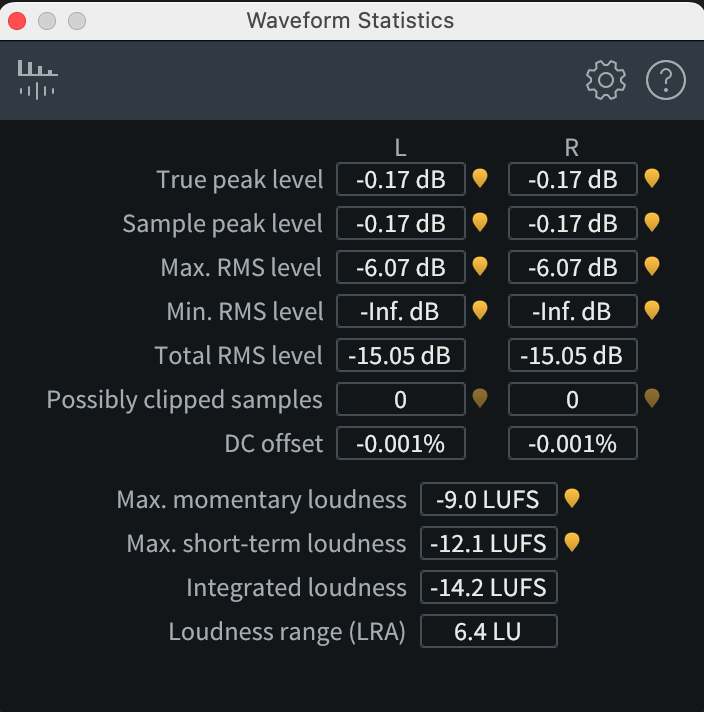Viewport: 704px width, 712px height.
Task: Jump to Max. short-term loudness marker
Action: pyautogui.click(x=572, y=542)
